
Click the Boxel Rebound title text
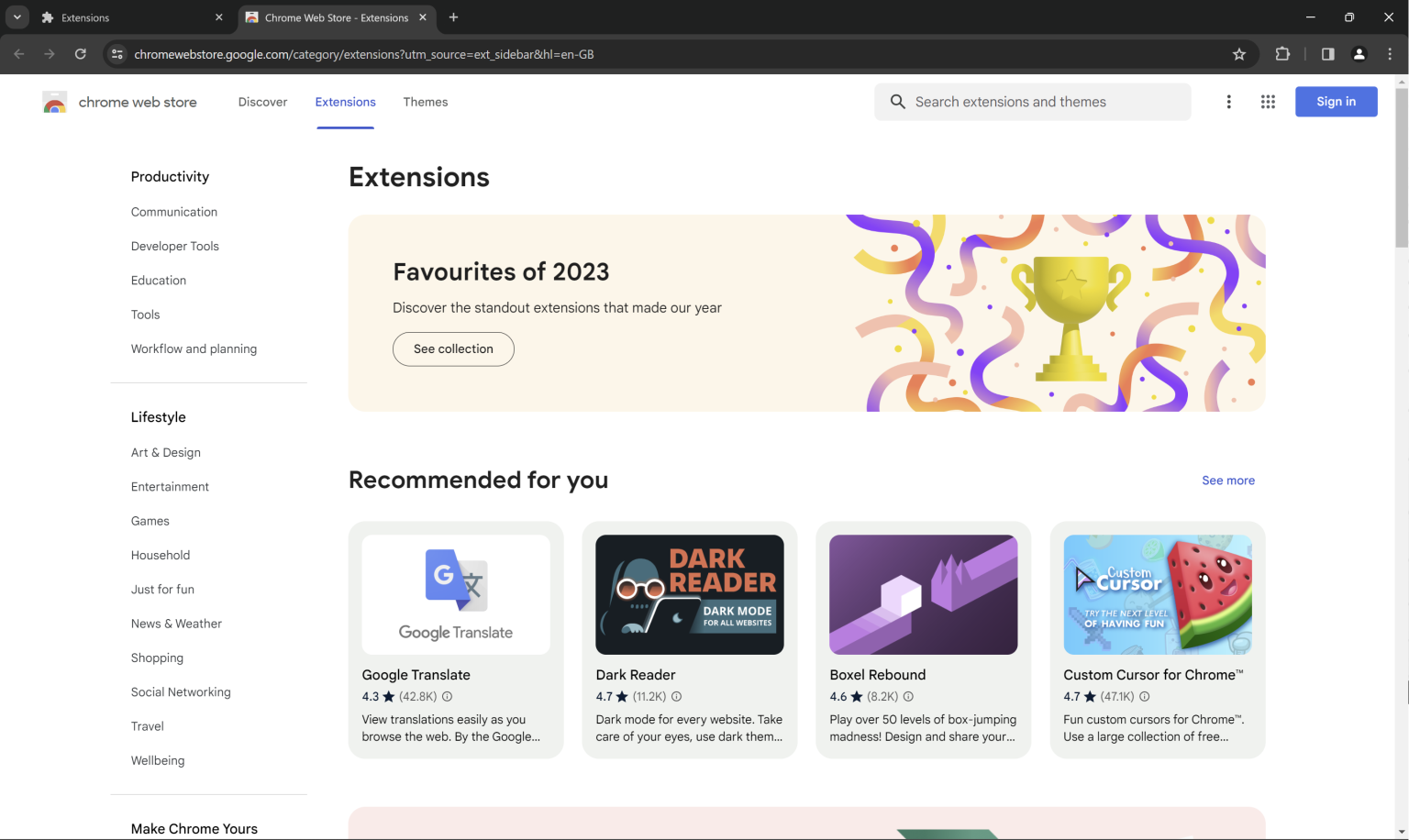coord(878,675)
